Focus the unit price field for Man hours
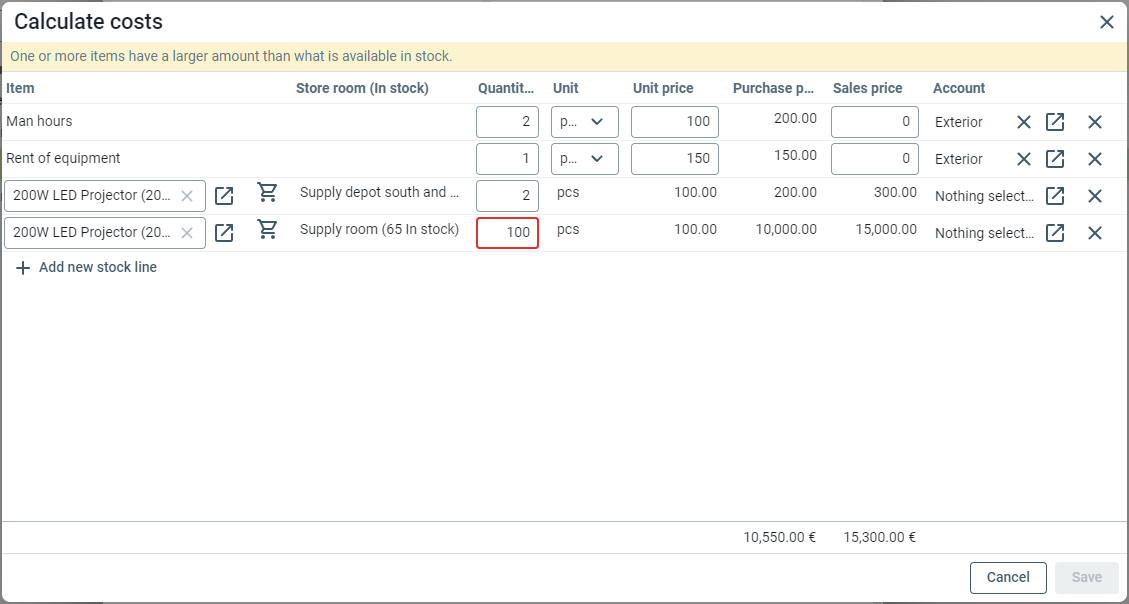 click(x=674, y=122)
